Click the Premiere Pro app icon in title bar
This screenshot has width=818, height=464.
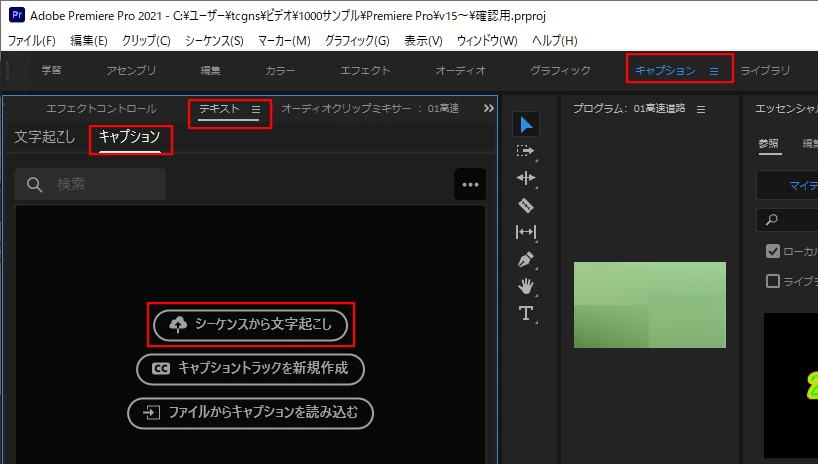[17, 15]
